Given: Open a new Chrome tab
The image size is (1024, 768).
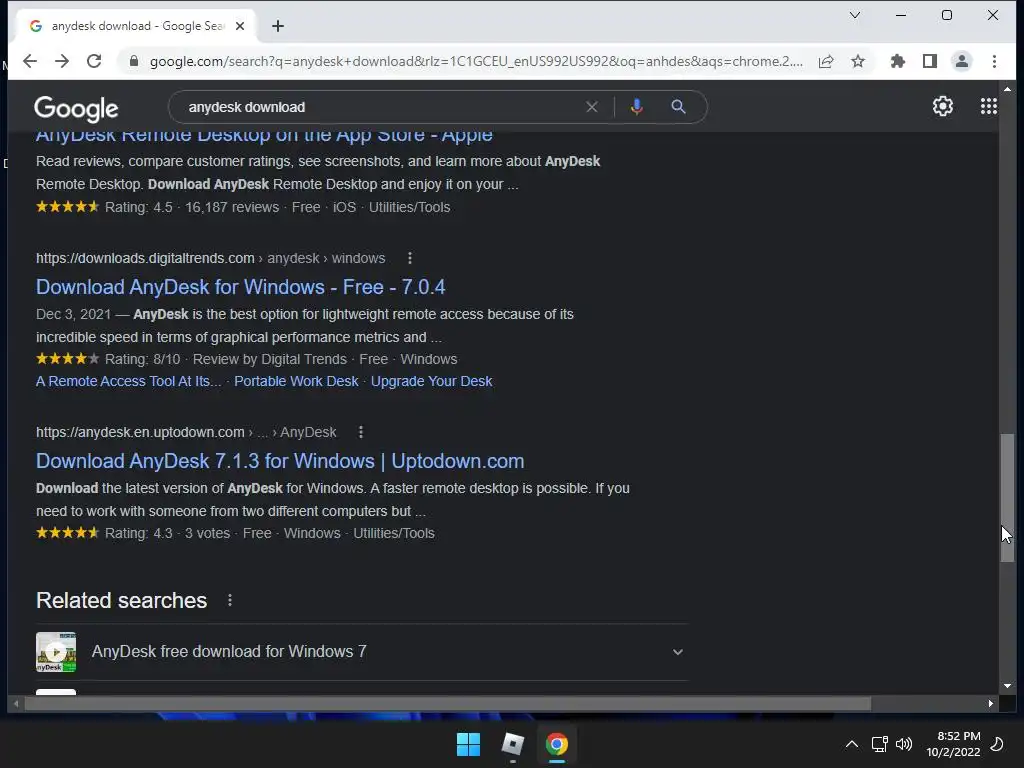Looking at the screenshot, I should 278,26.
